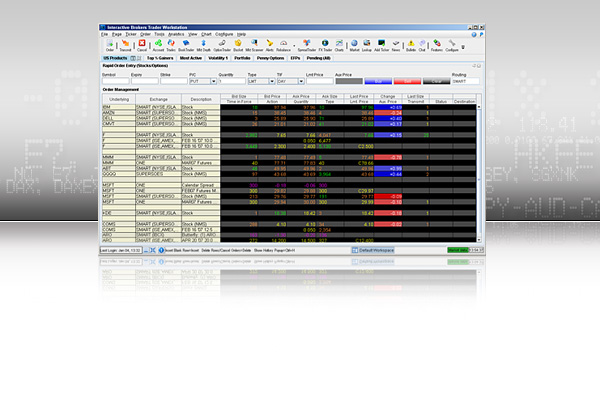
Task: Click the black Clear button
Action: [x=436, y=81]
